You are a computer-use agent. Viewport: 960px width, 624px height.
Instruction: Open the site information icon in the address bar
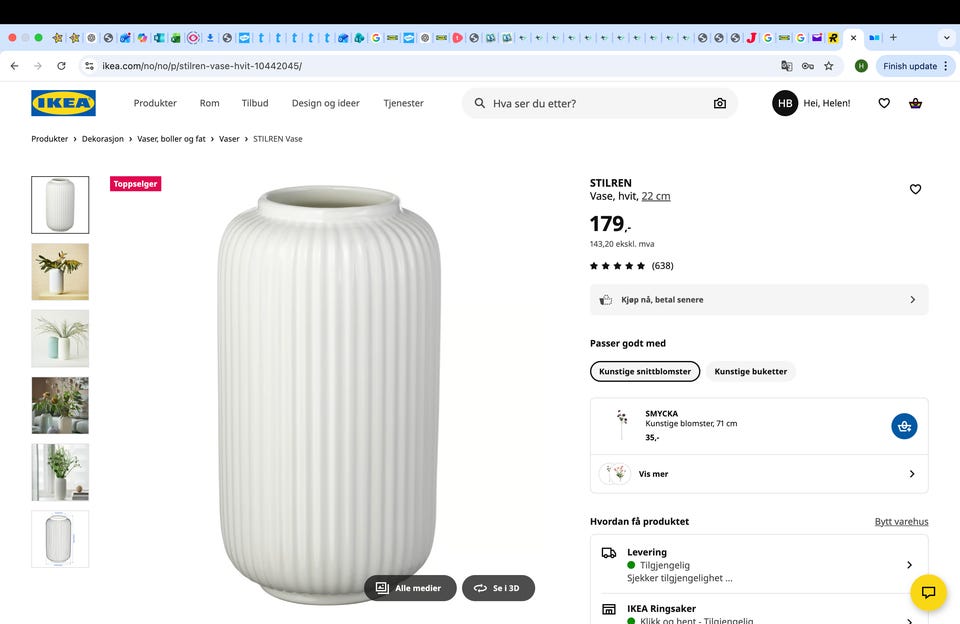pos(89,66)
